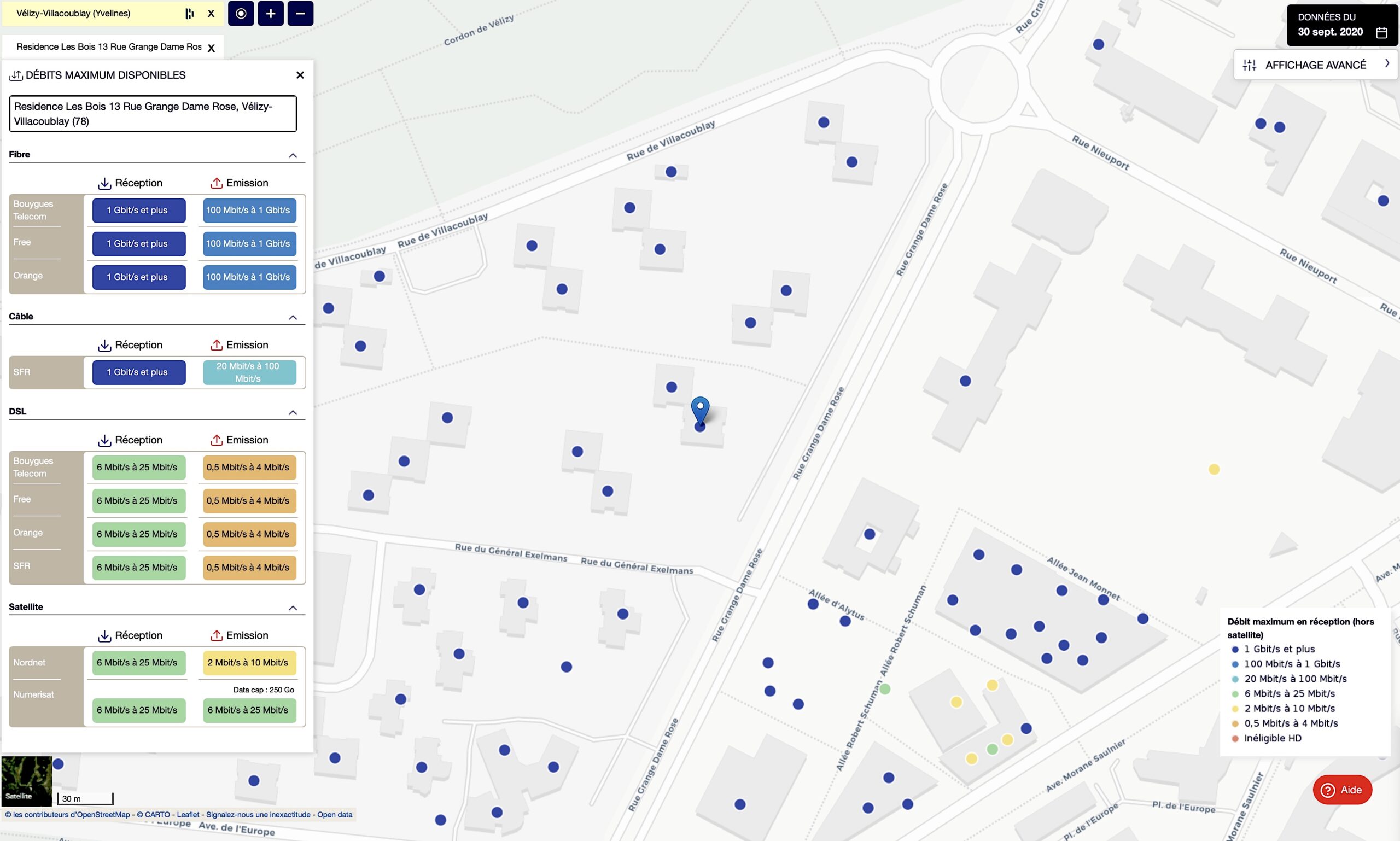This screenshot has height=841, width=1400.
Task: Click the yellow 2–10 Mbit/s map dot
Action: (1214, 469)
